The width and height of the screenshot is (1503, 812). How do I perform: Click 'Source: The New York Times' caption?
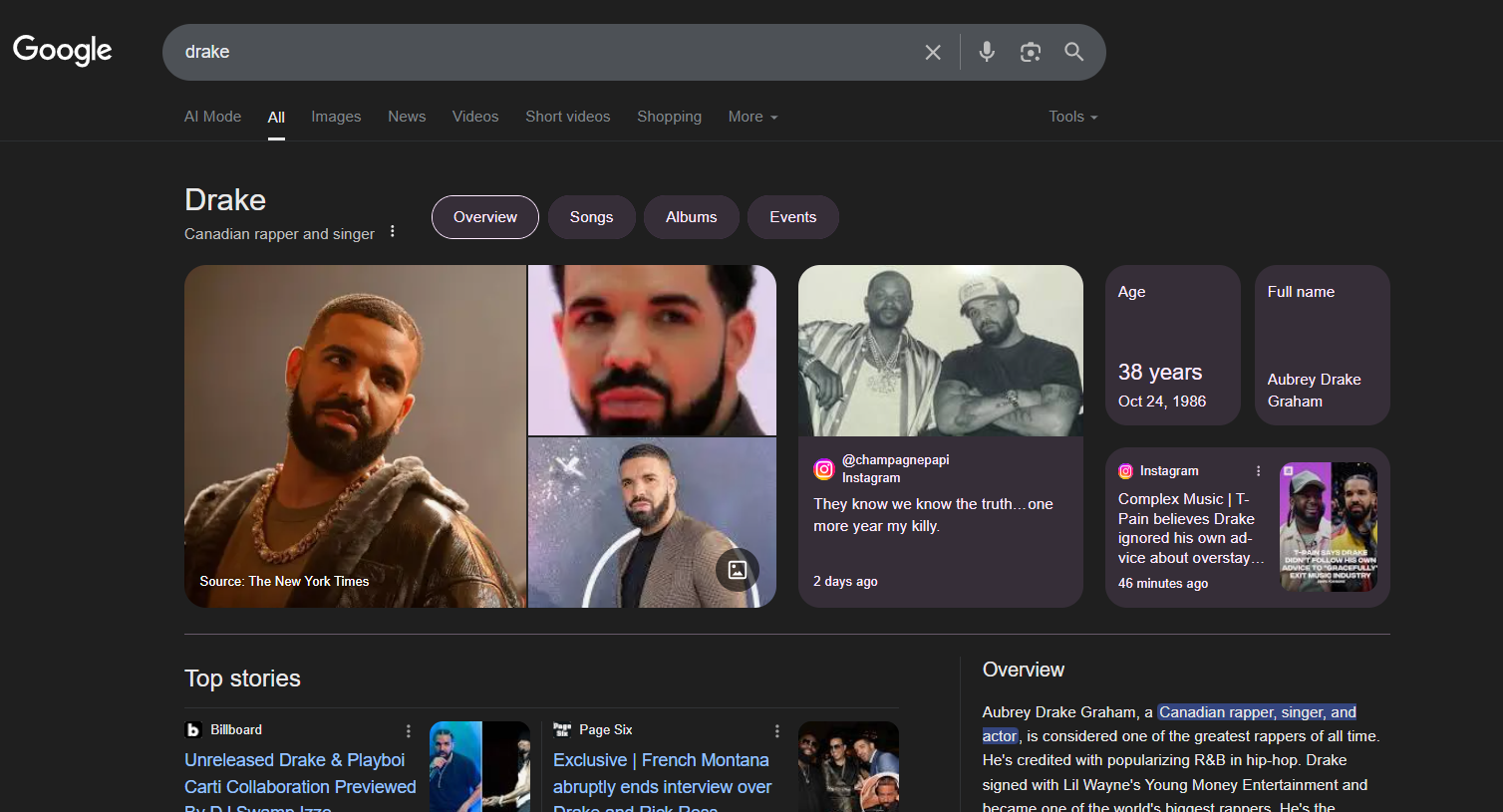pos(284,581)
